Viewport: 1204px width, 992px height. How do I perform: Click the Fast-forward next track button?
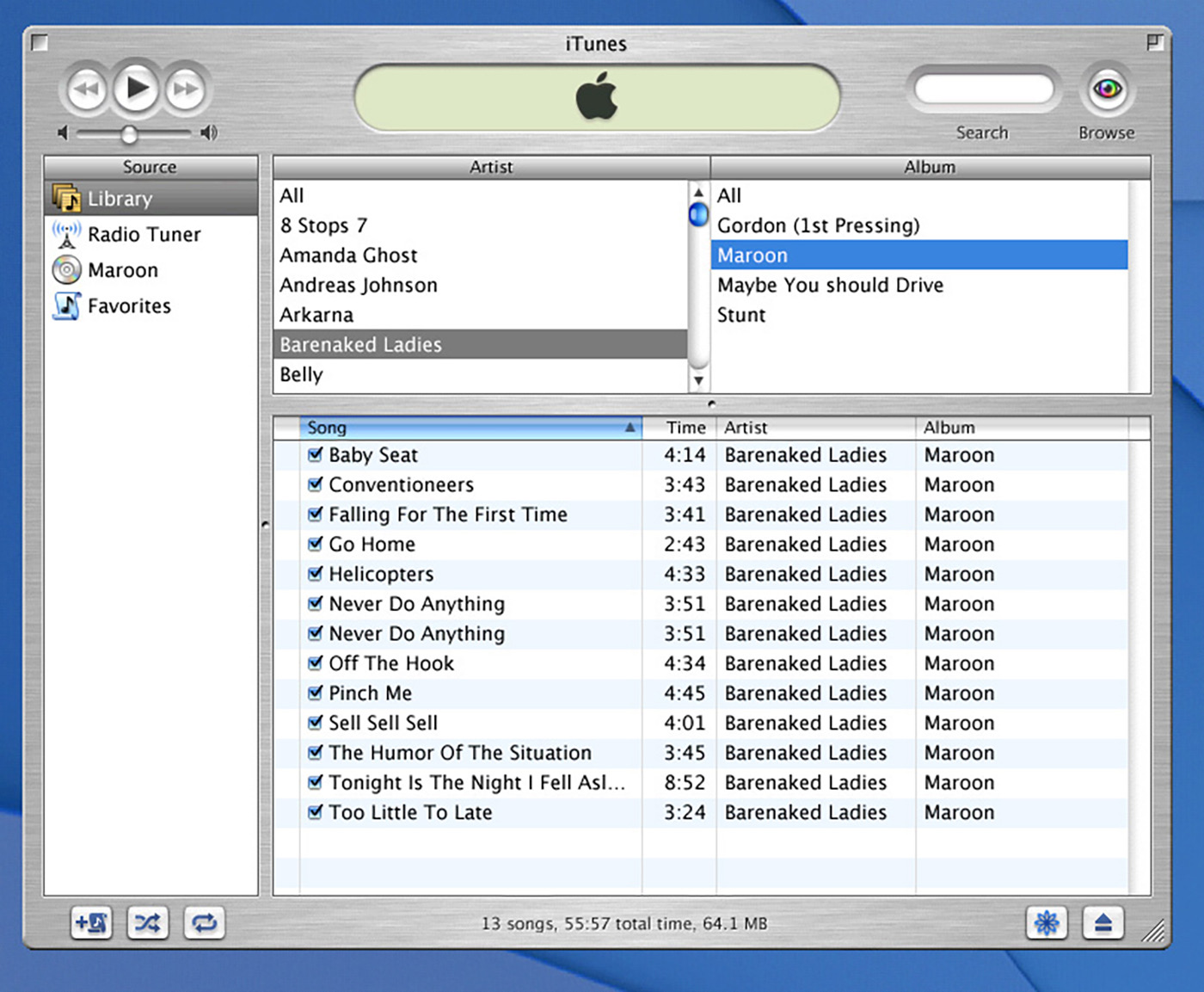coord(186,88)
